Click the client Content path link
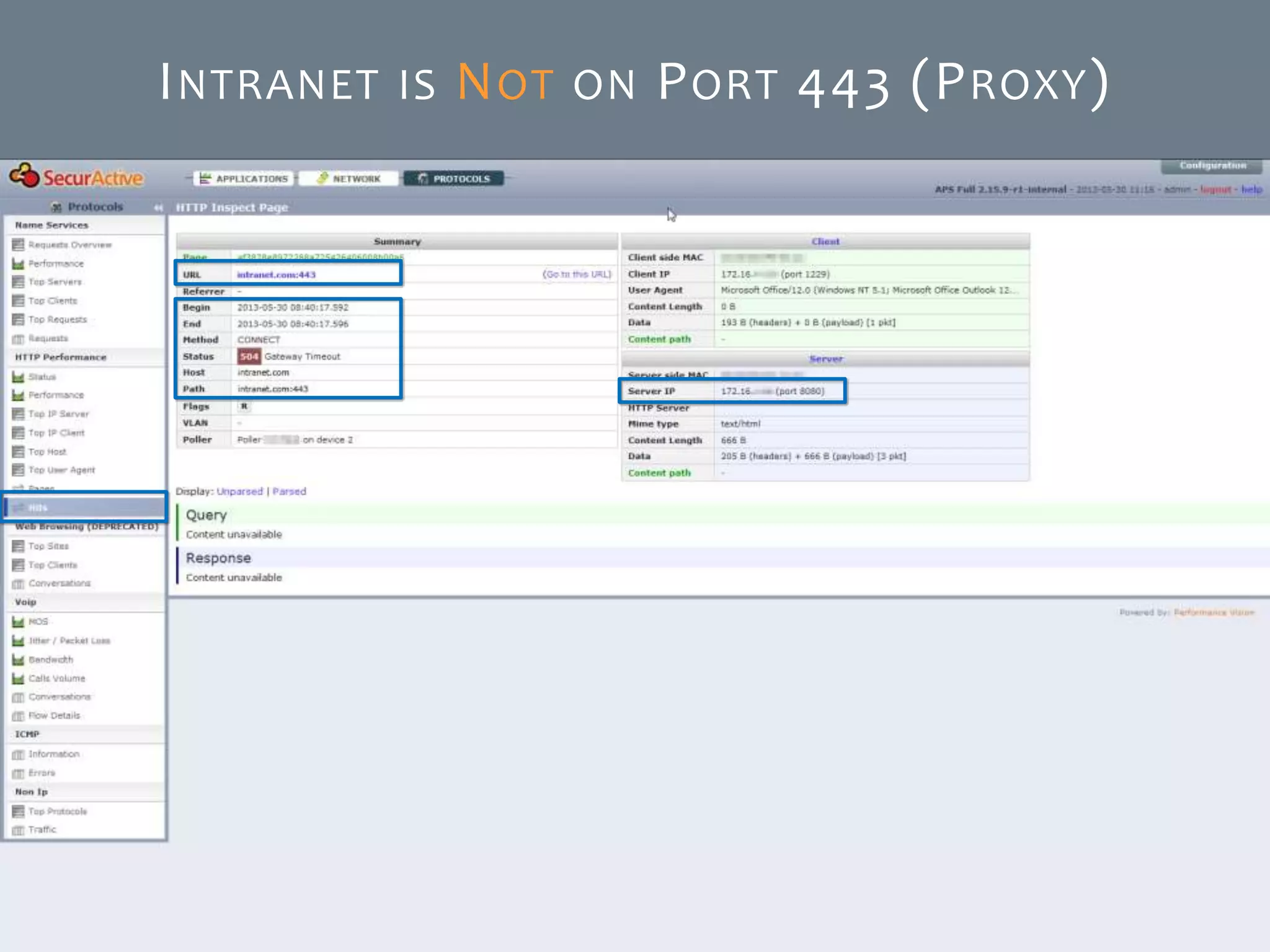The width and height of the screenshot is (1270, 952). pyautogui.click(x=659, y=339)
